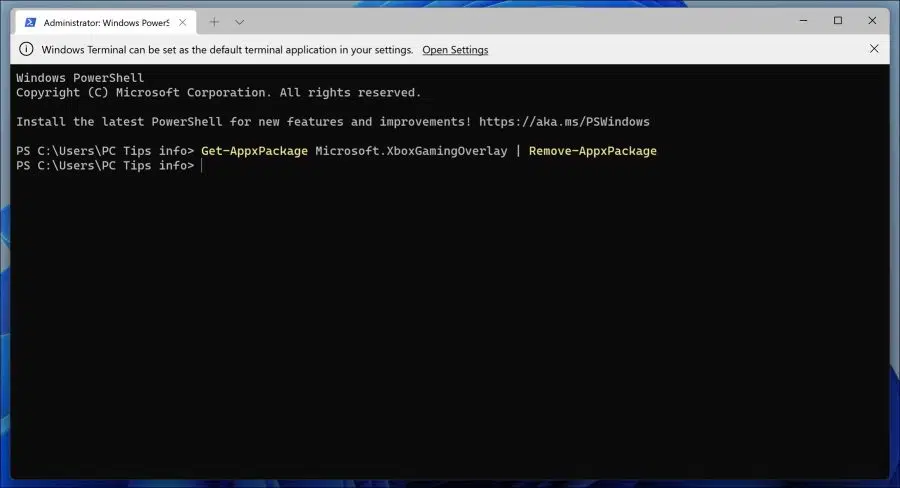Click the info icon in notification bar
Screen dimensions: 900x488
[x=26, y=49]
